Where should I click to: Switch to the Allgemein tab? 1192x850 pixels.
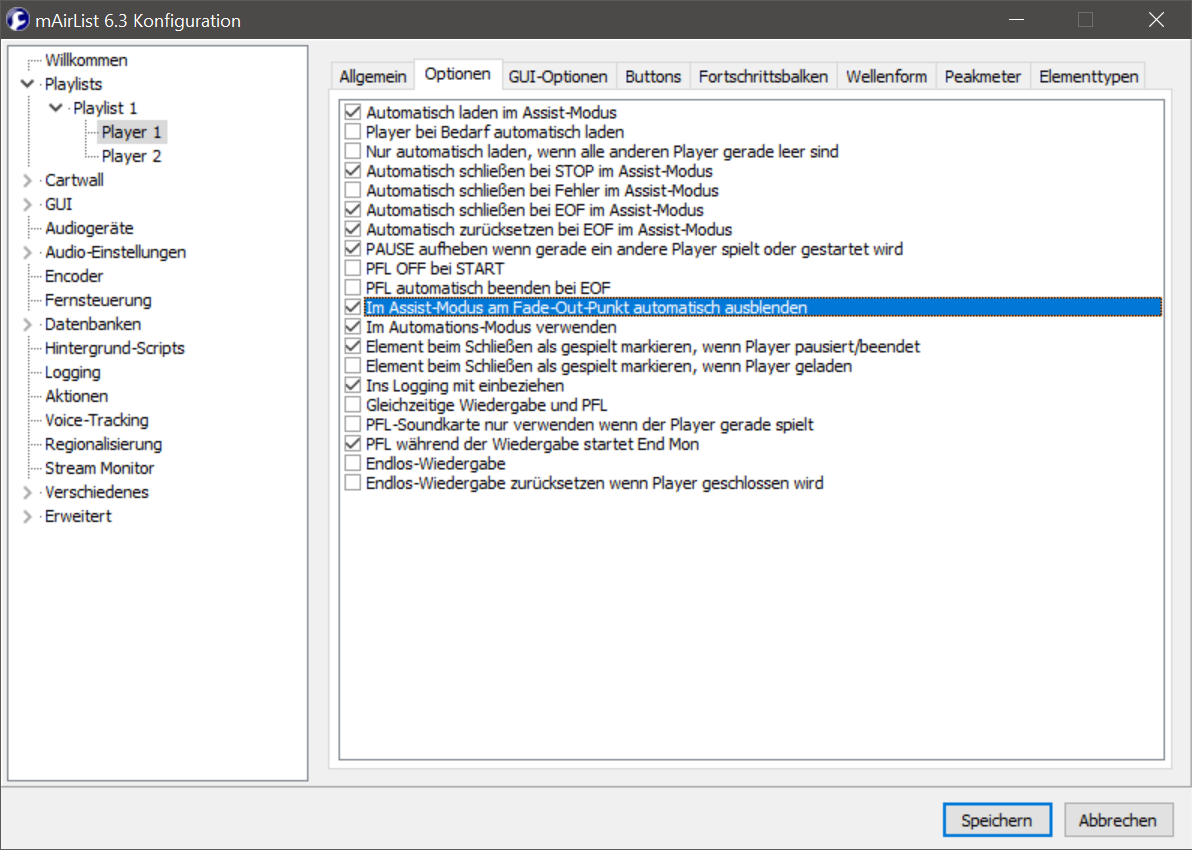click(x=373, y=76)
